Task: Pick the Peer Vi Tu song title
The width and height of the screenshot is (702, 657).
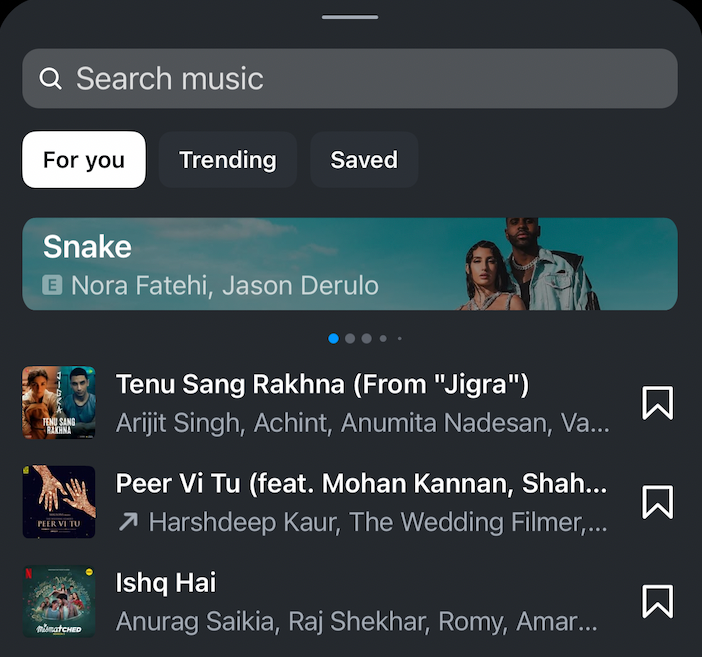Action: pyautogui.click(x=361, y=483)
